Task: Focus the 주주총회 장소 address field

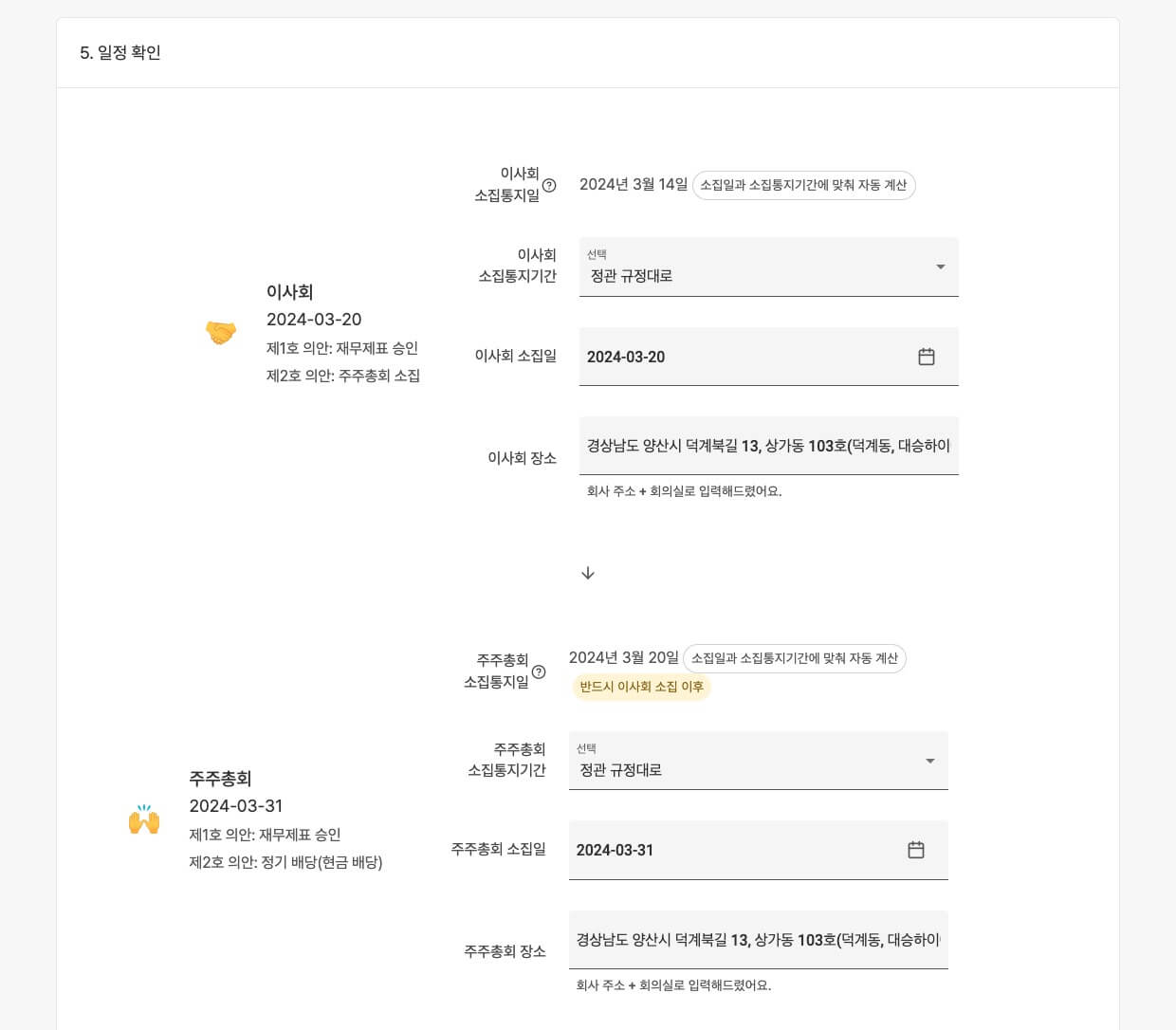Action: [x=758, y=940]
